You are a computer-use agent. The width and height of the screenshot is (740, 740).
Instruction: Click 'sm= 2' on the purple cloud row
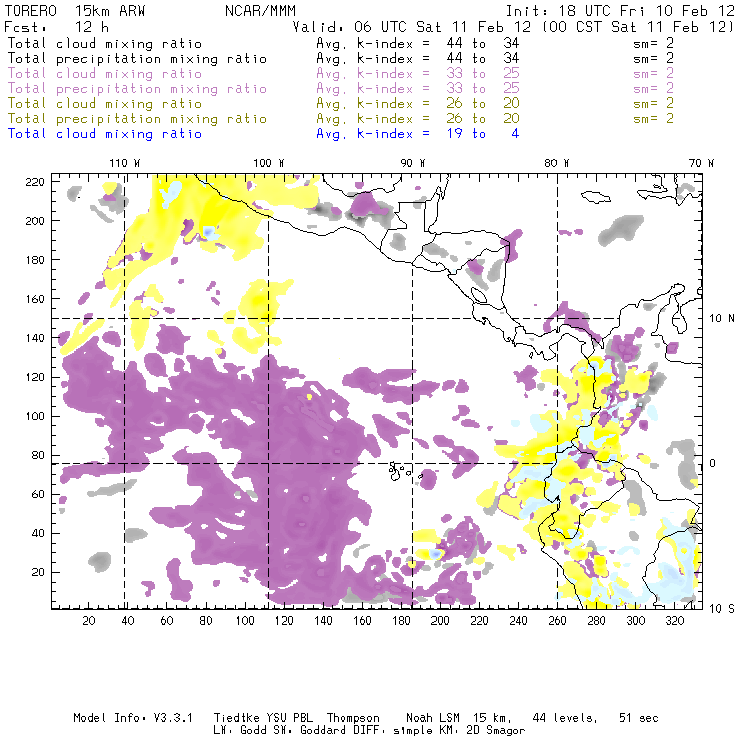coord(653,74)
